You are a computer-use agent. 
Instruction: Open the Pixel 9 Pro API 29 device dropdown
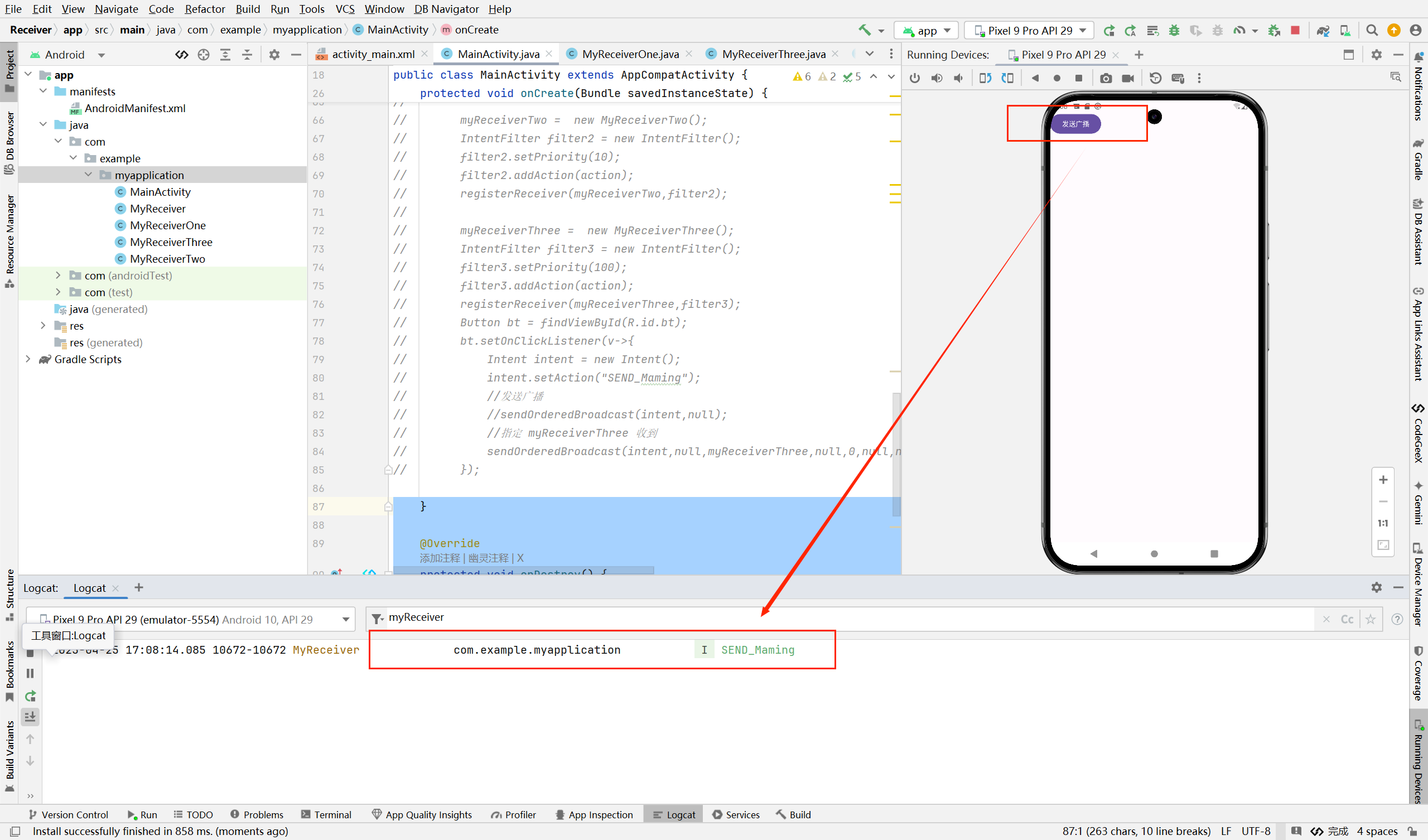point(1030,31)
